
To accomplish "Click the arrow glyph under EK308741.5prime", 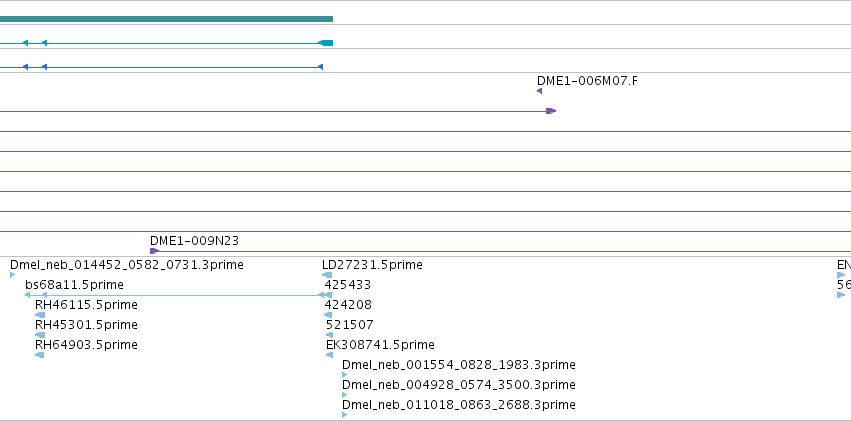I will pos(329,355).
